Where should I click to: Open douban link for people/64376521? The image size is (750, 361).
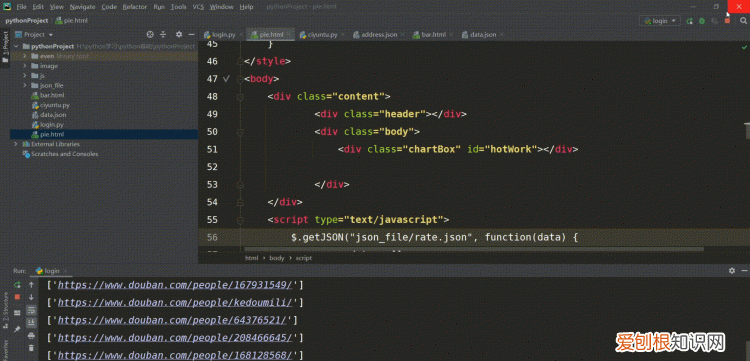[x=172, y=320]
